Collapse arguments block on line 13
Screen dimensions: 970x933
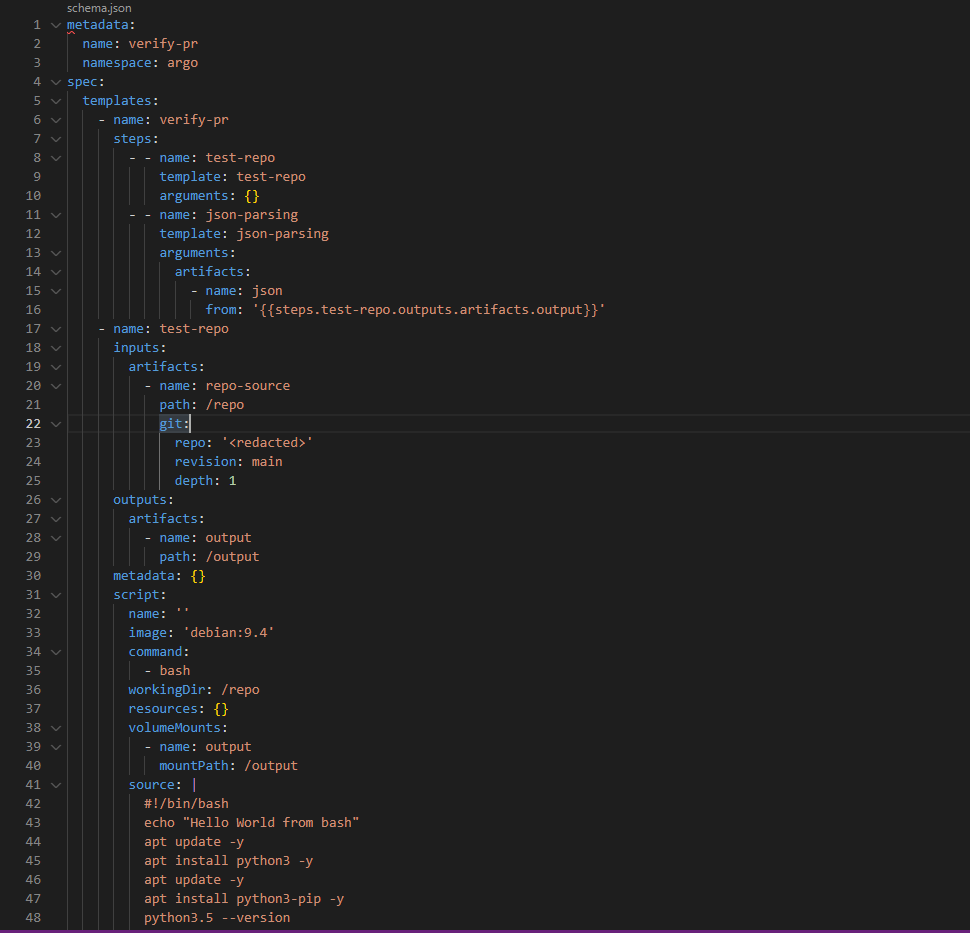[x=56, y=254]
